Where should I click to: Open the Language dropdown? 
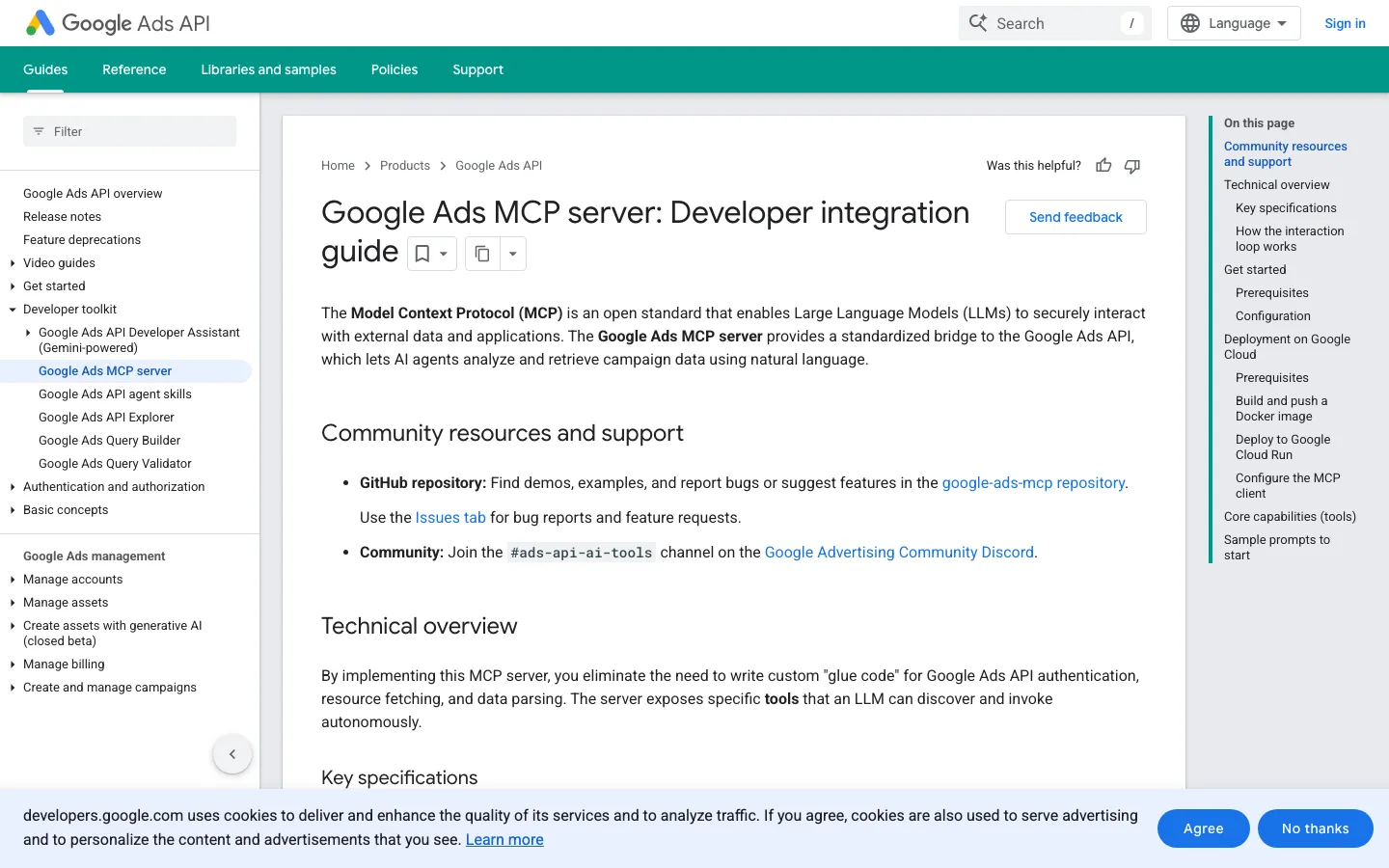[x=1234, y=23]
